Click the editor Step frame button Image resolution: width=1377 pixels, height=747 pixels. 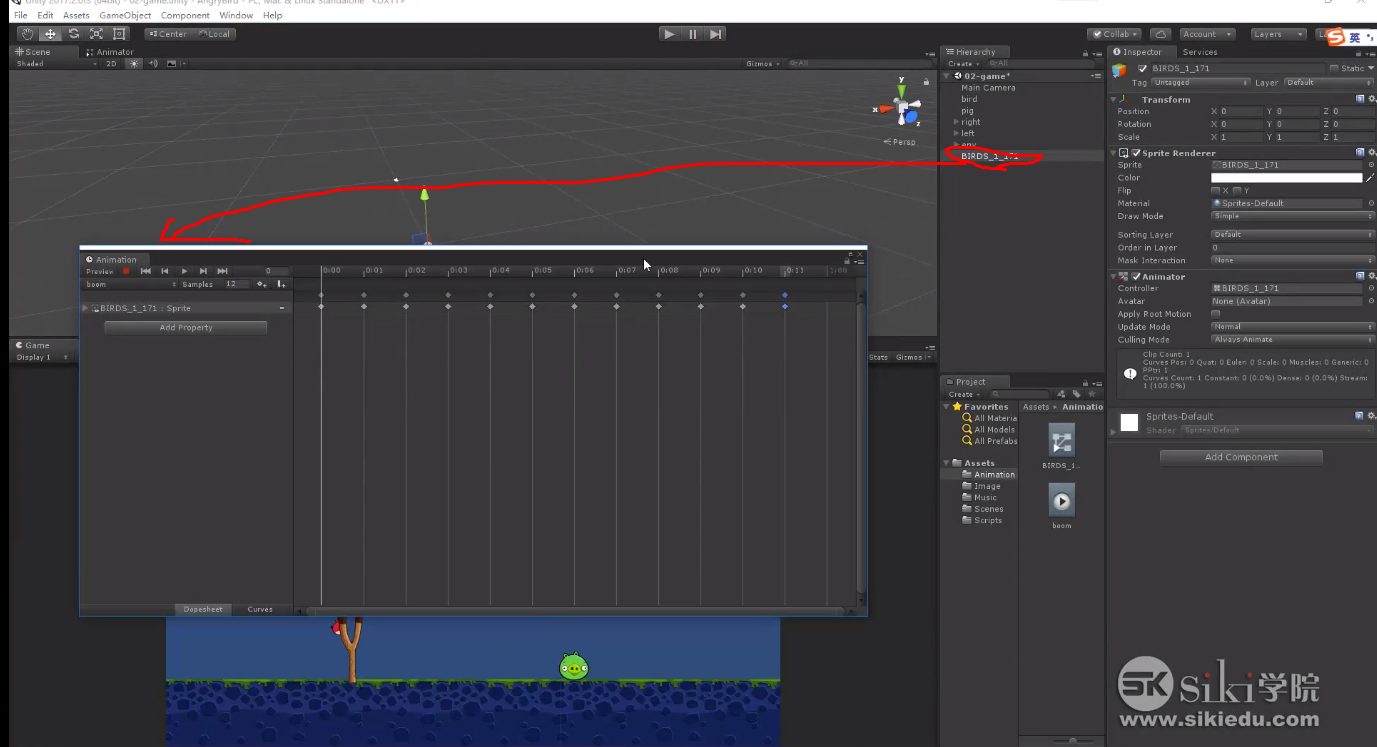[x=715, y=34]
